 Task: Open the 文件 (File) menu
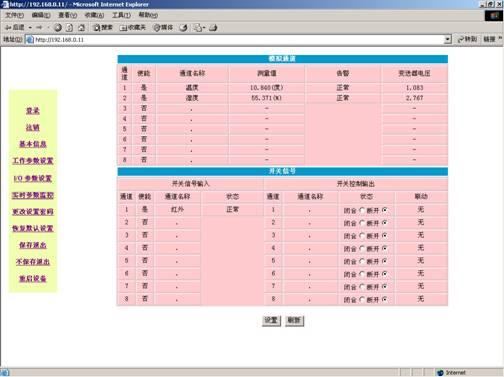[x=15, y=15]
